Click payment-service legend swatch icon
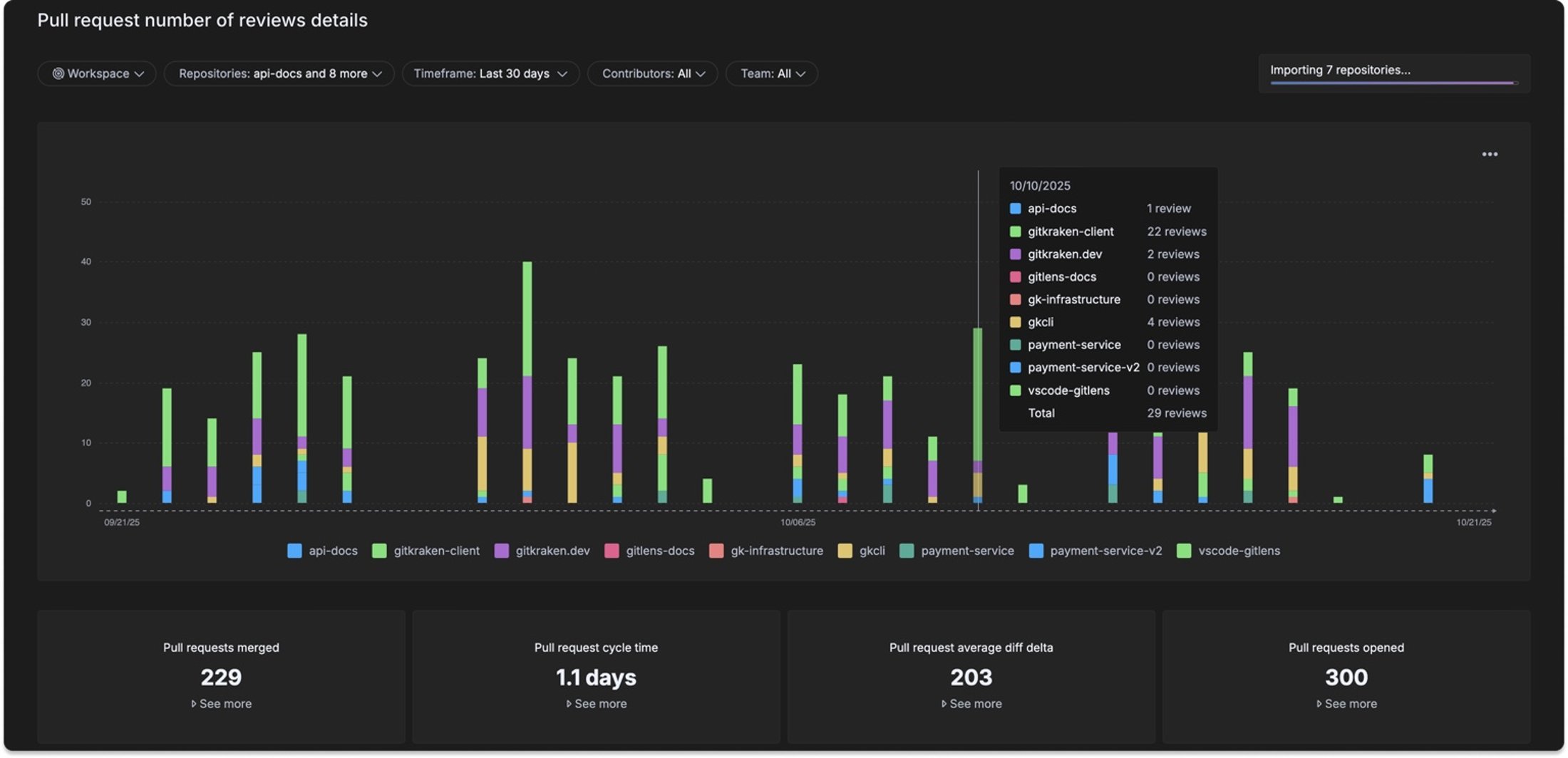The height and width of the screenshot is (758, 1568). [907, 551]
